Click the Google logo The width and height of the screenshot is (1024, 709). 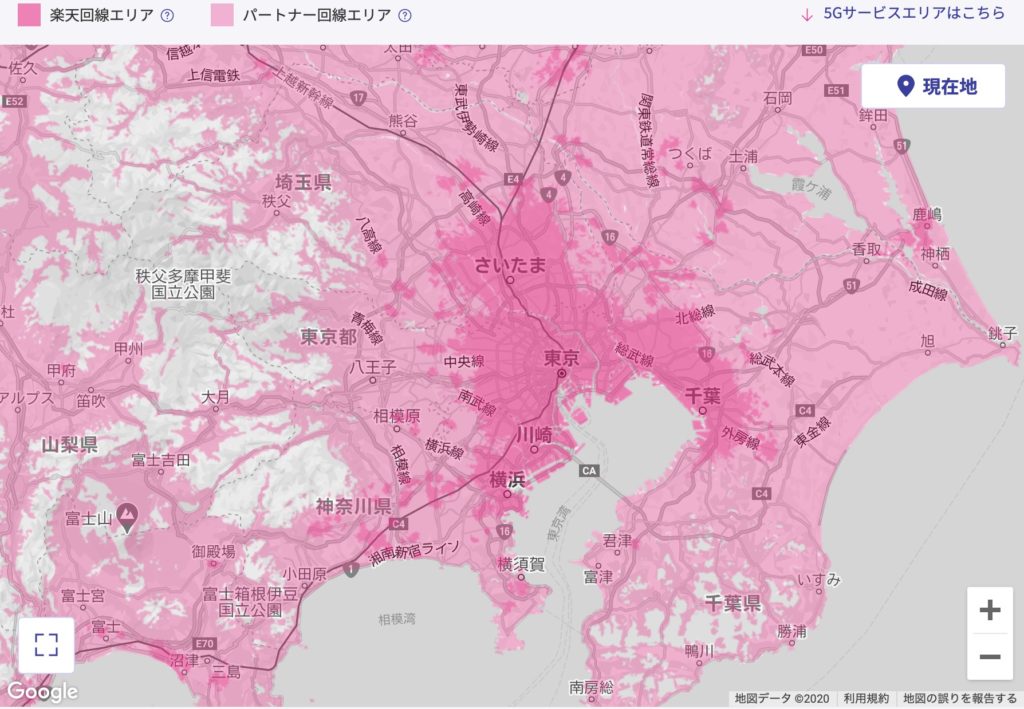(x=42, y=691)
